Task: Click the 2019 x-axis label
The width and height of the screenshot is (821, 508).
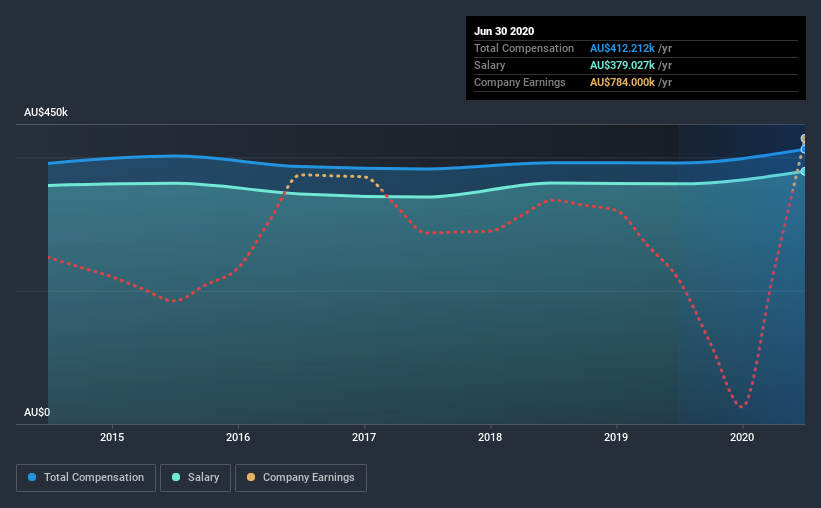Action: point(616,437)
